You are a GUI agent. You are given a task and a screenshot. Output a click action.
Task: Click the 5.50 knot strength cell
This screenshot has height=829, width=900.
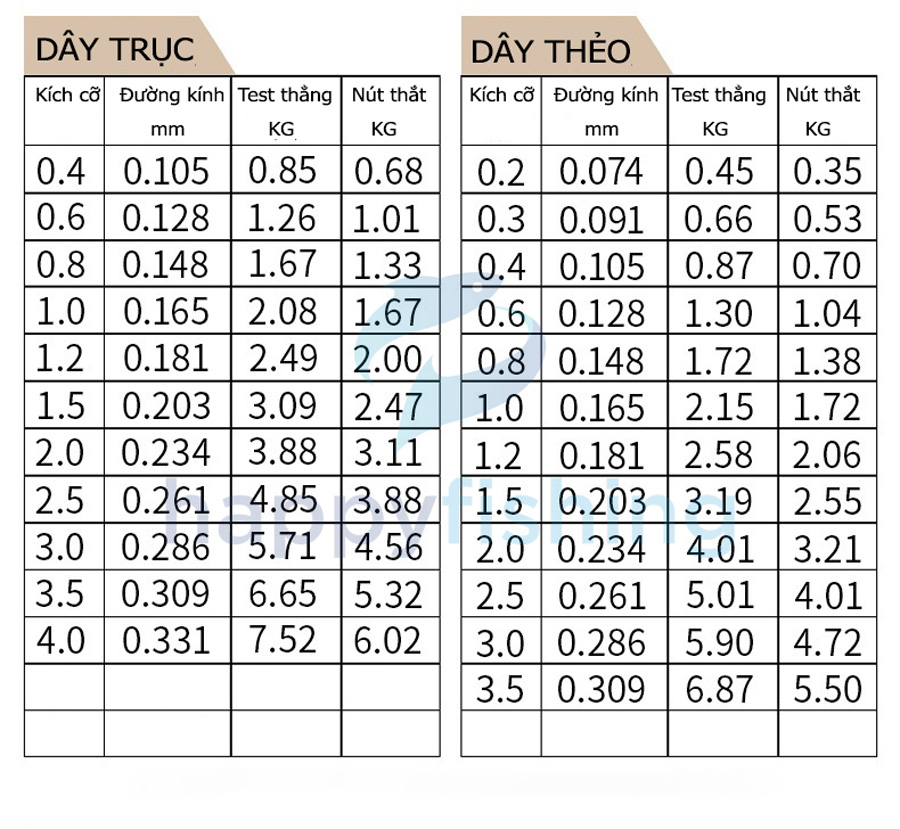(828, 688)
